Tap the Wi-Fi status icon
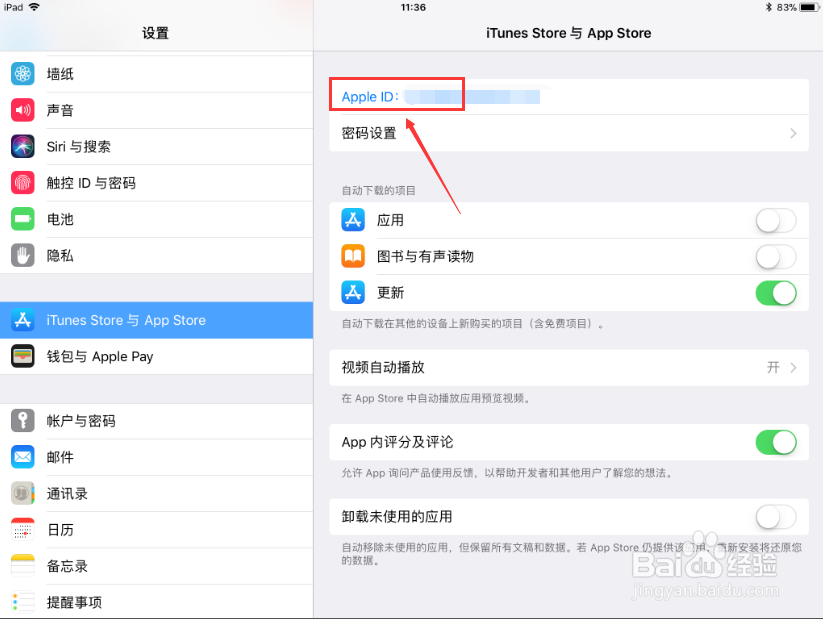Viewport: 823px width, 619px height. pyautogui.click(x=34, y=7)
